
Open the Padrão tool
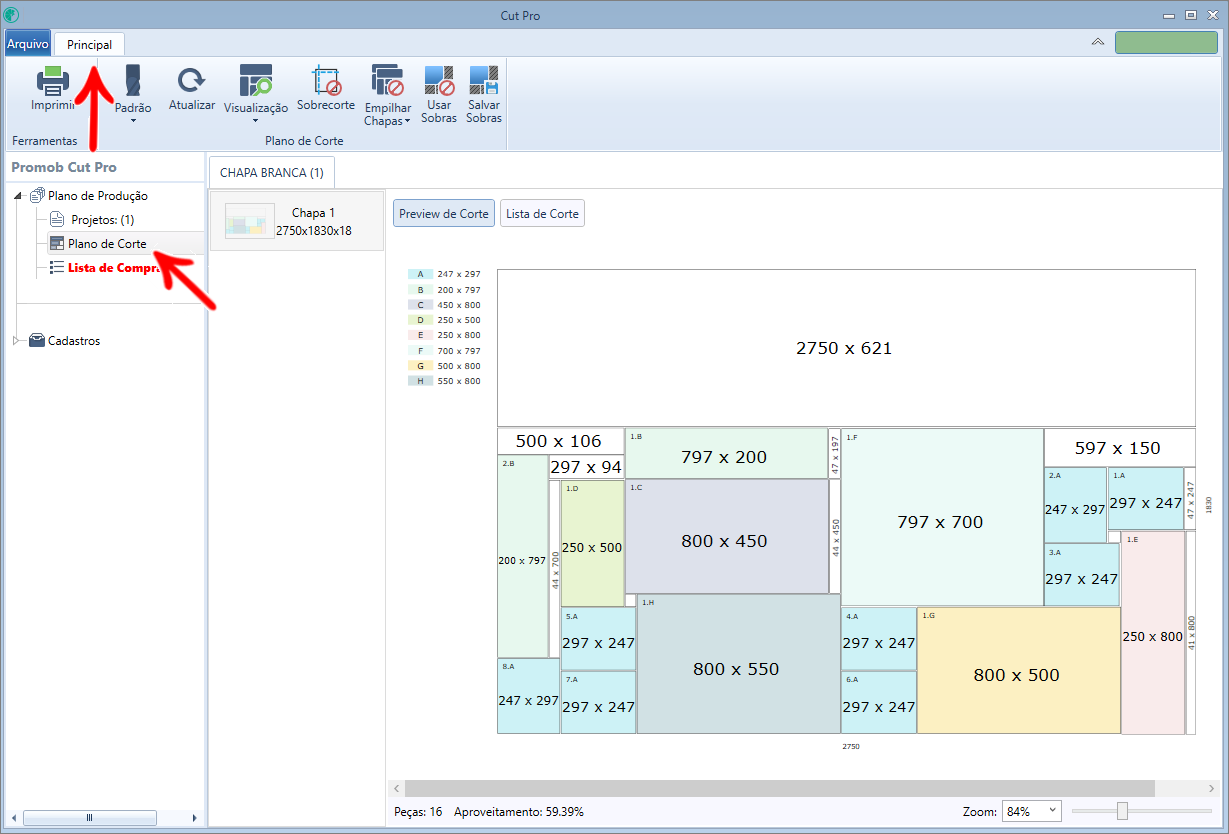pyautogui.click(x=133, y=92)
